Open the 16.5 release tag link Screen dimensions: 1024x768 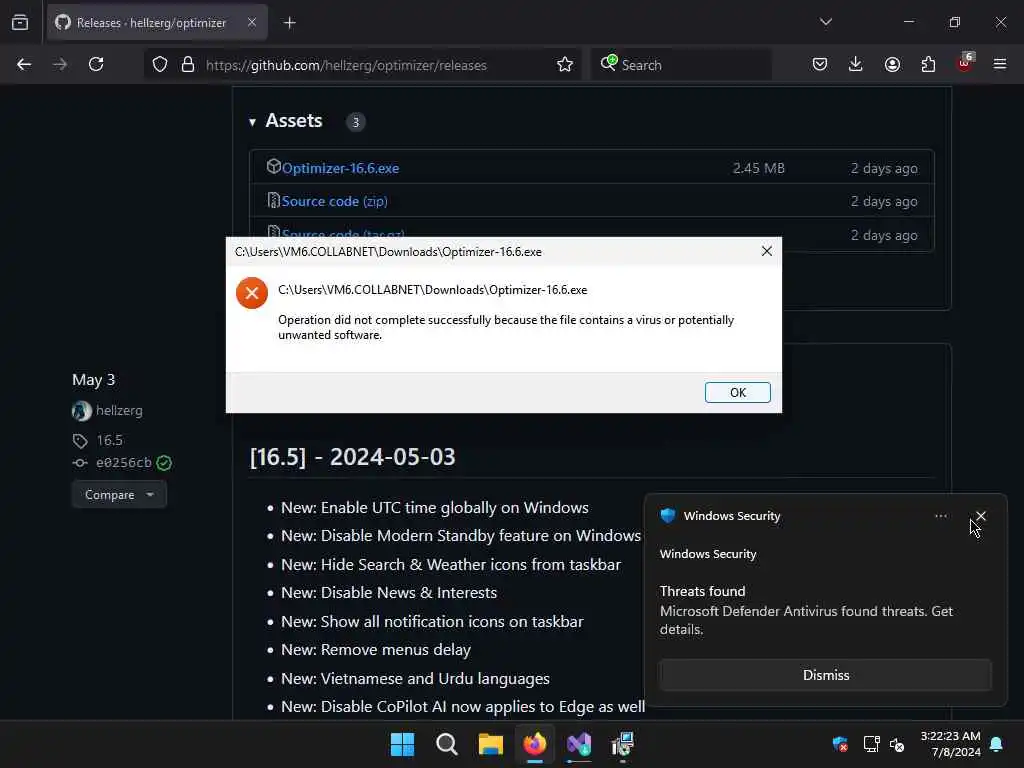[109, 440]
